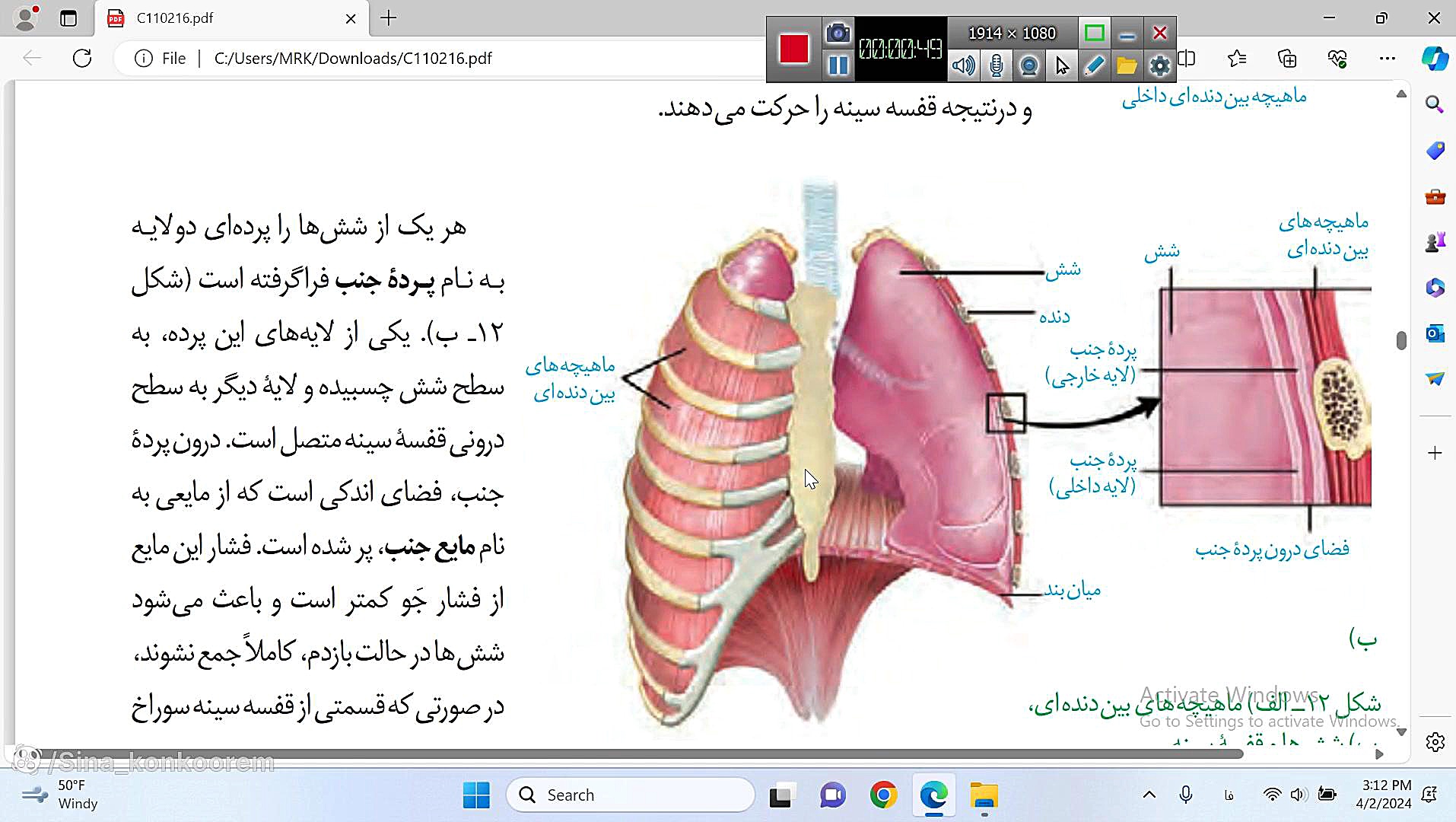Select the C110216.pdf tab
1456x822 pixels.
pos(232,18)
